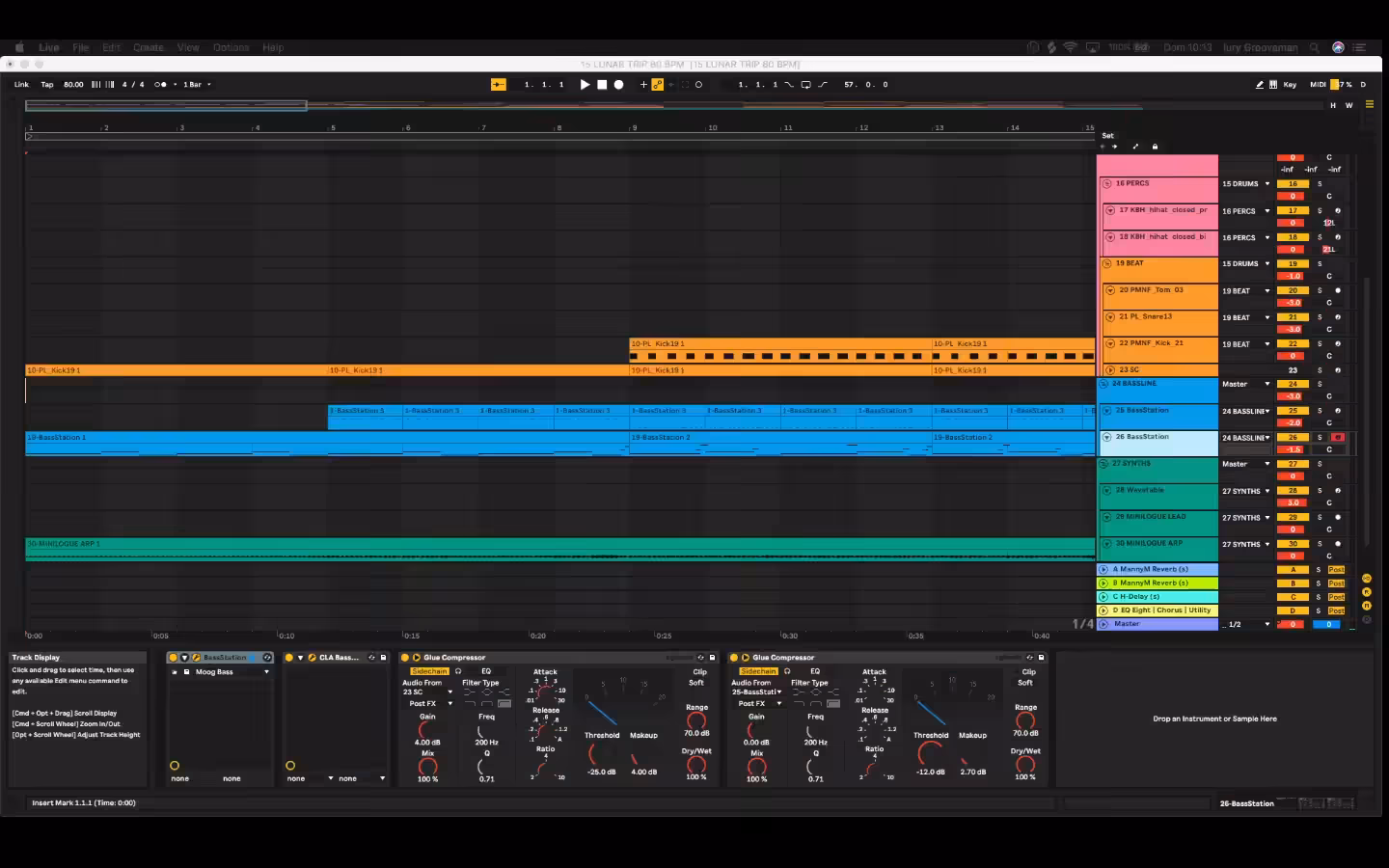
Task: Toggle the Key map mode switch
Action: 1290,85
